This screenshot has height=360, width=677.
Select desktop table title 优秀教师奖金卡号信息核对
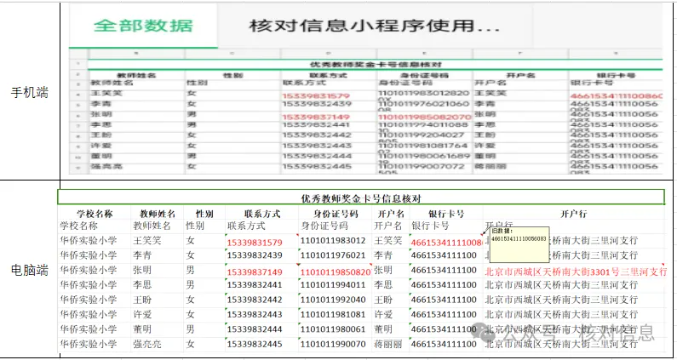(x=361, y=199)
